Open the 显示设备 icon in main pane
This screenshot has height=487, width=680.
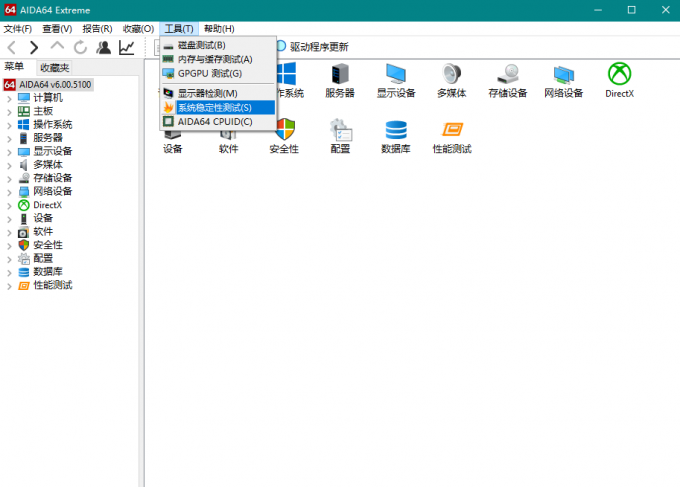[x=396, y=74]
